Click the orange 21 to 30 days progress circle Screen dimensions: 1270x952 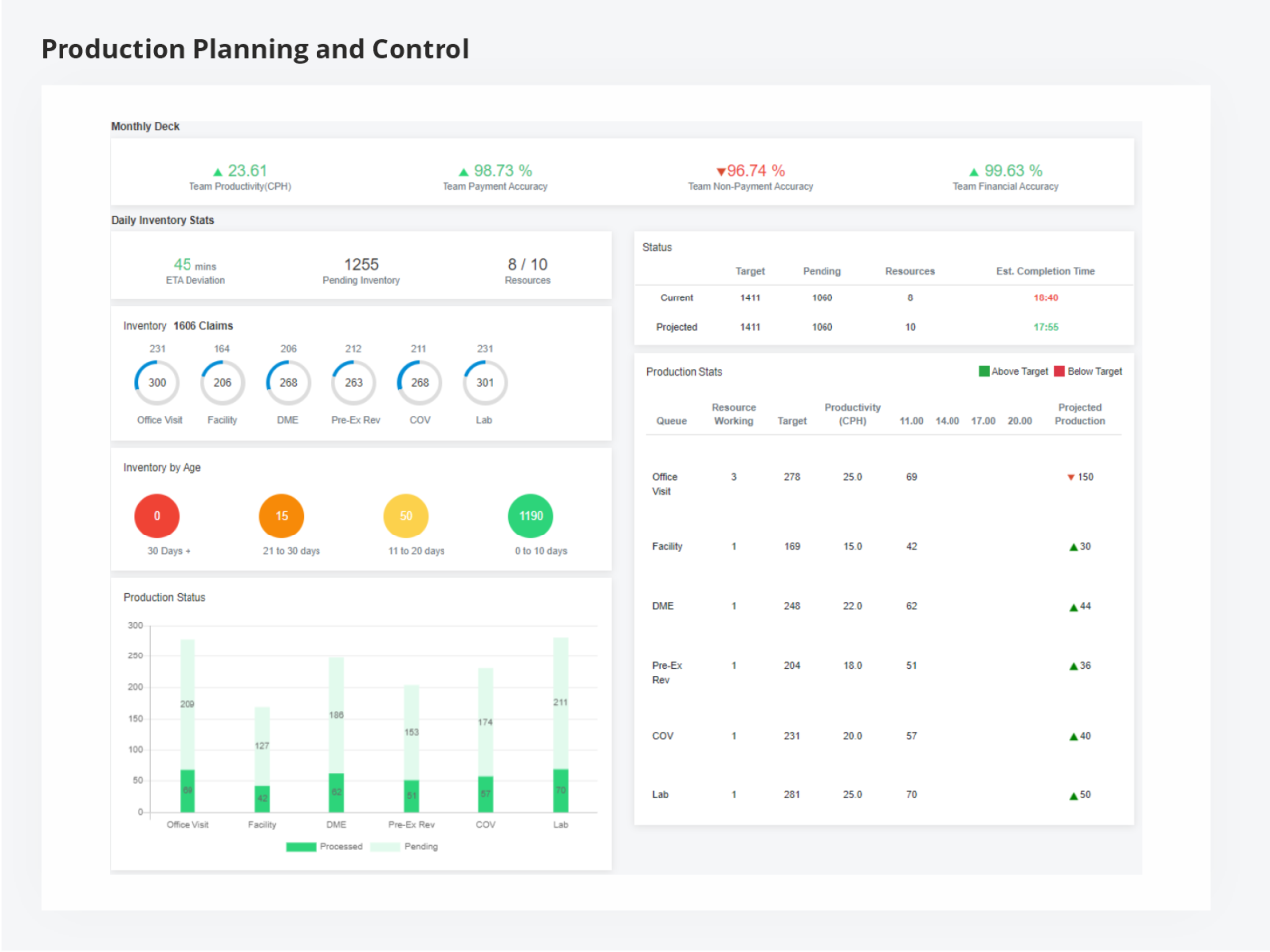(x=281, y=516)
